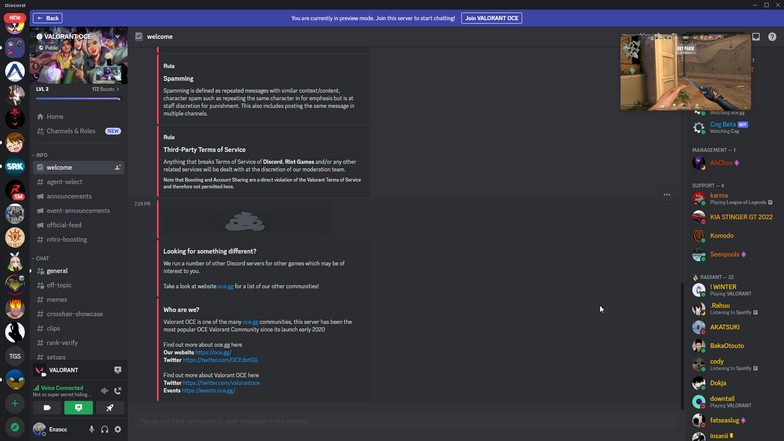This screenshot has width=784, height=441.
Task: Open the nitro-boosting channel
Action: coord(78,240)
